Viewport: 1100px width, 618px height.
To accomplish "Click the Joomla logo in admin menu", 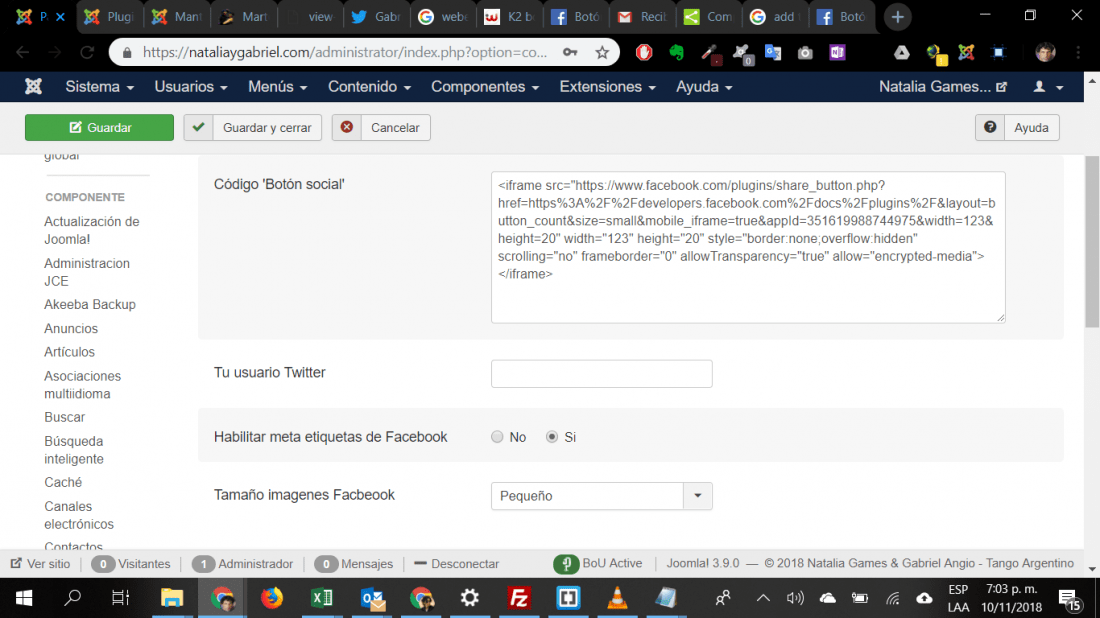I will point(33,87).
